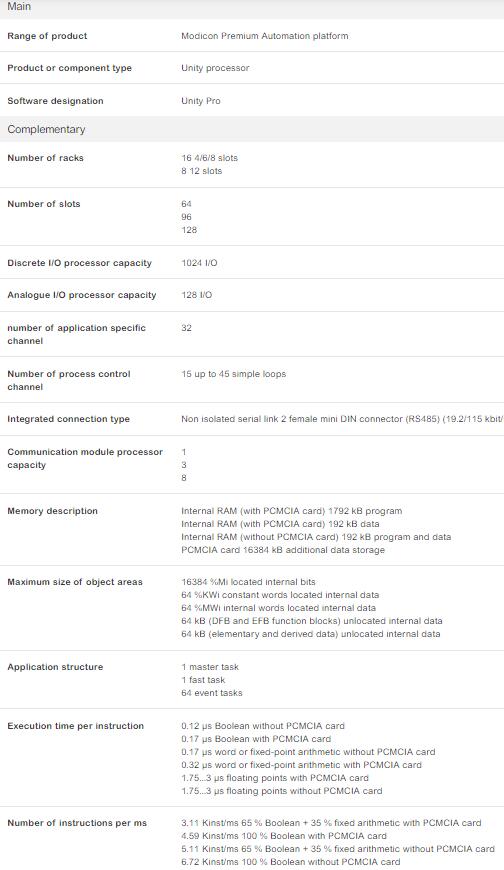Screen dimensions: 504x870
Task: Select the Number of racks label
Action: [x=46, y=158]
